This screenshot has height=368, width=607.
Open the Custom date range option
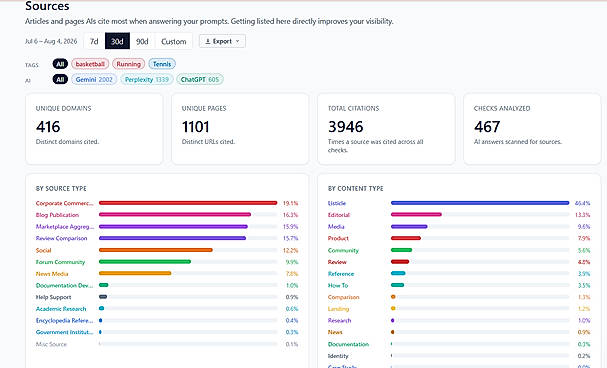[x=173, y=41]
